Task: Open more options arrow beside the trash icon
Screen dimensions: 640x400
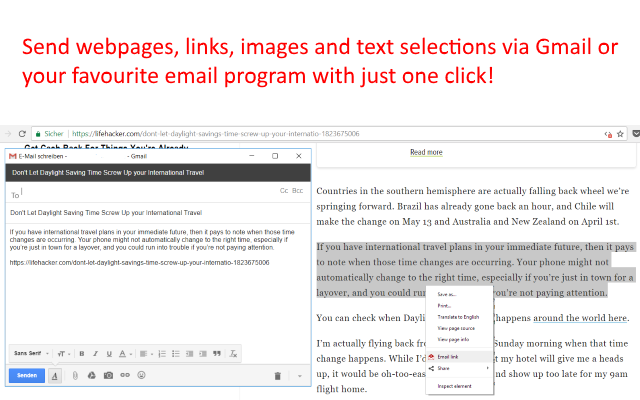Action: coord(300,376)
